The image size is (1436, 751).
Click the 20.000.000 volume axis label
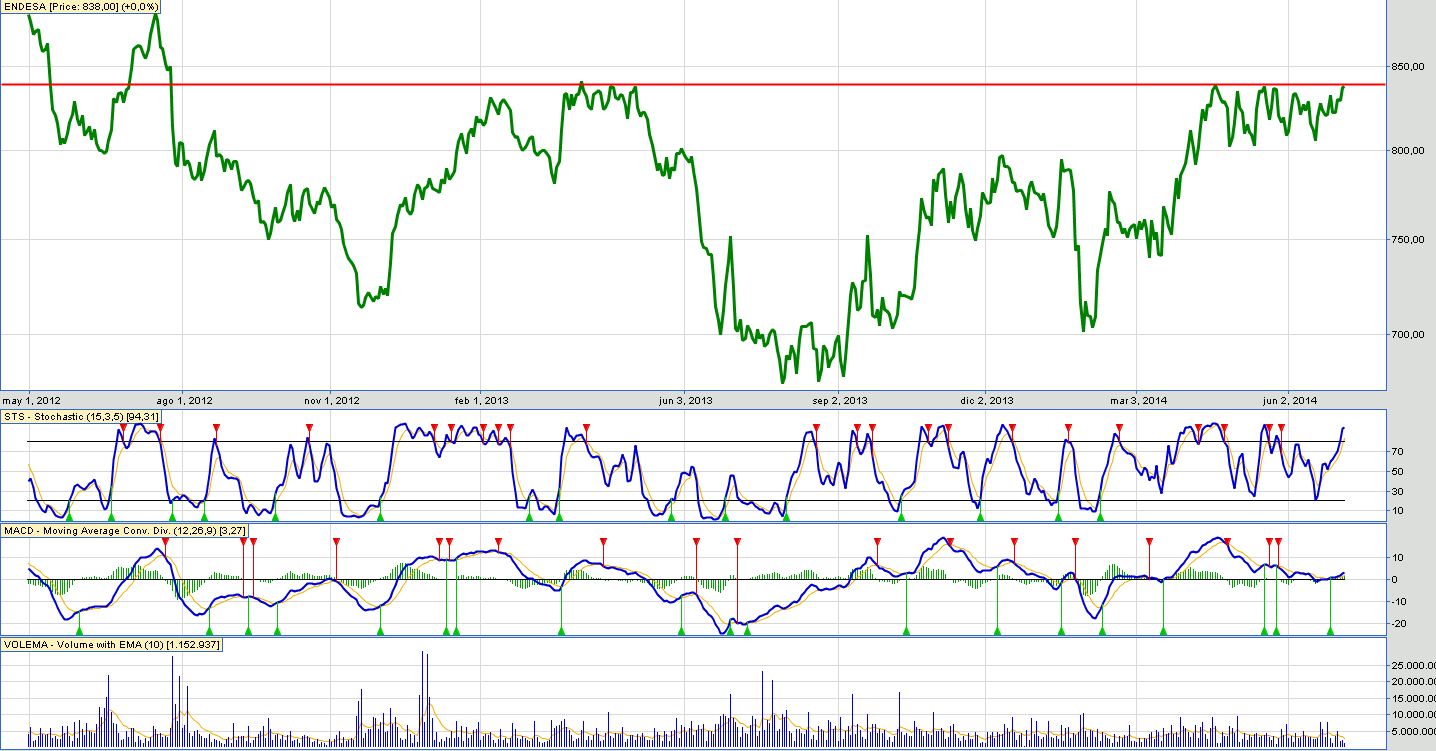1413,681
